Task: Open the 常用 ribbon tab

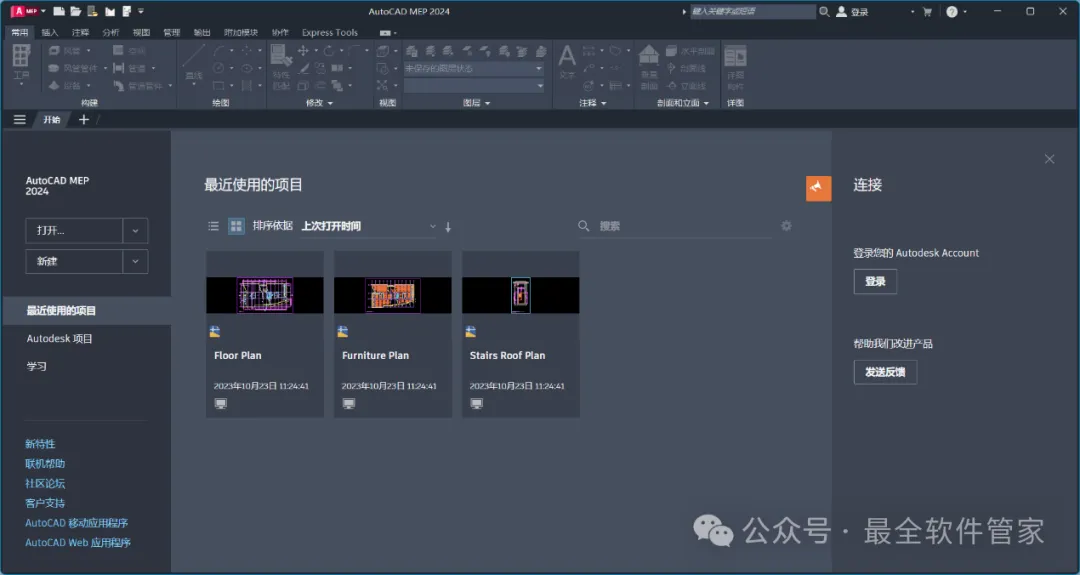Action: pos(20,32)
